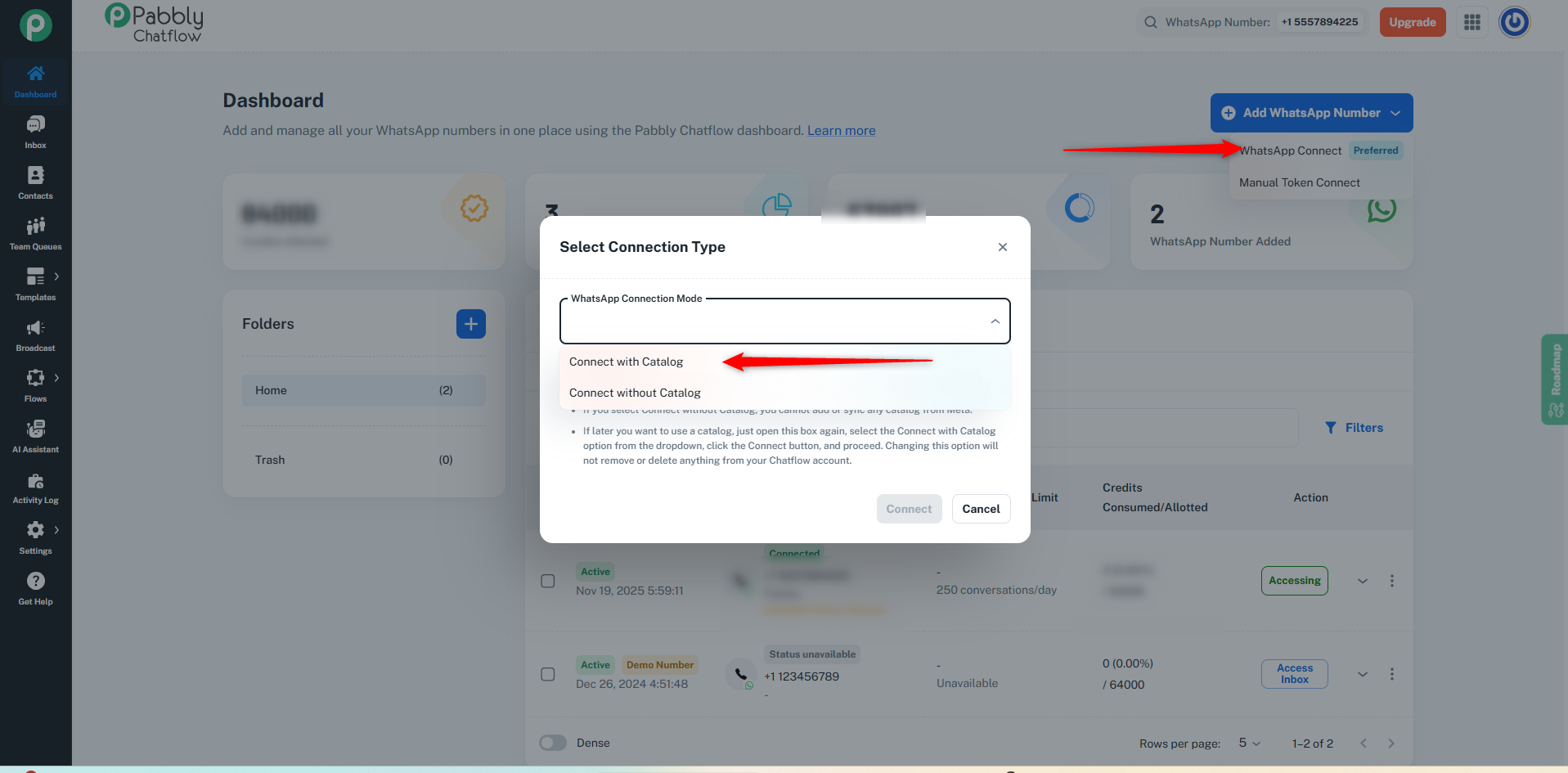Image resolution: width=1568 pixels, height=773 pixels.
Task: Close the Select Connection Type dialog
Action: (1003, 247)
